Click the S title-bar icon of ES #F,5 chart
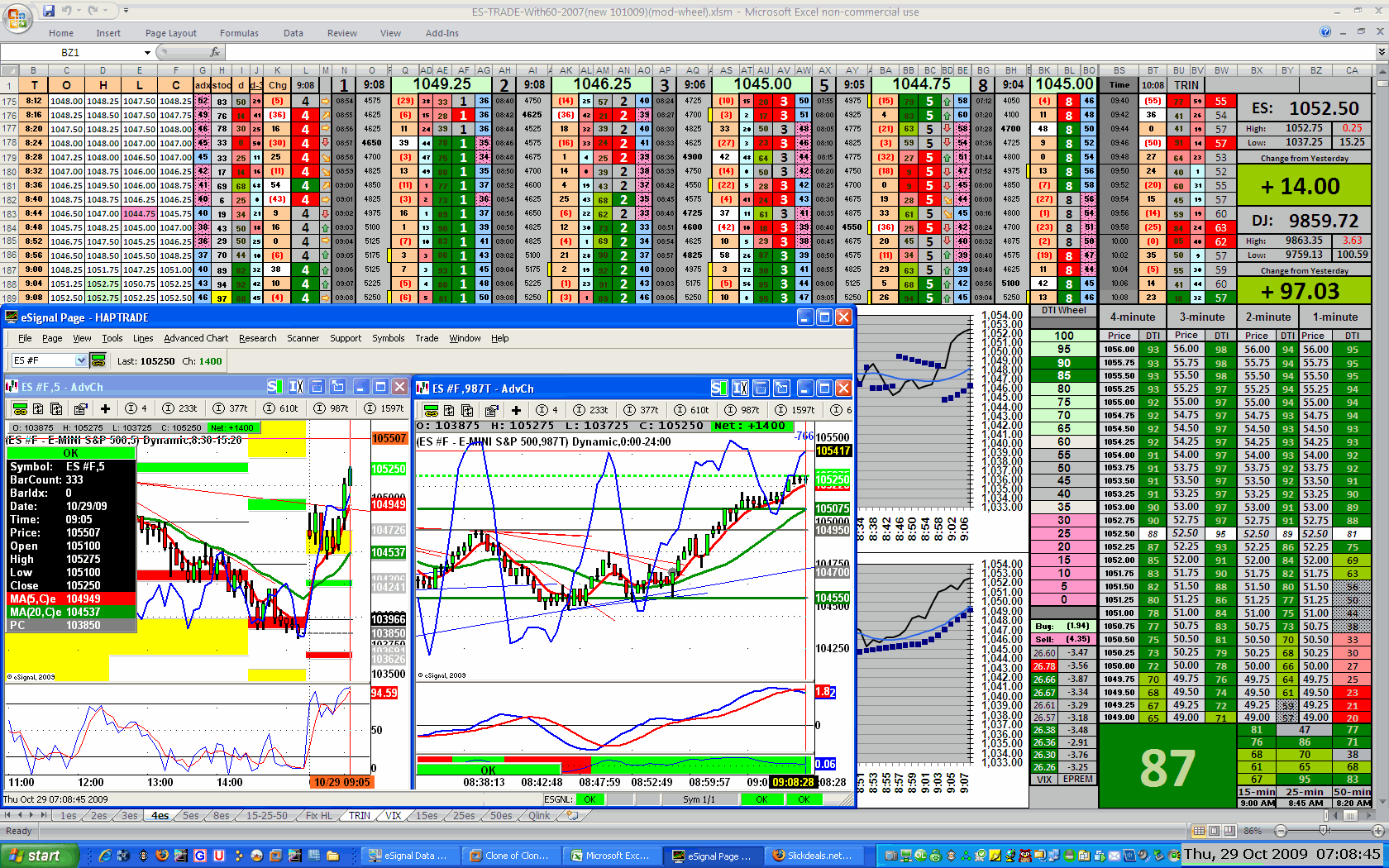The width and height of the screenshot is (1389, 868). pos(274,386)
